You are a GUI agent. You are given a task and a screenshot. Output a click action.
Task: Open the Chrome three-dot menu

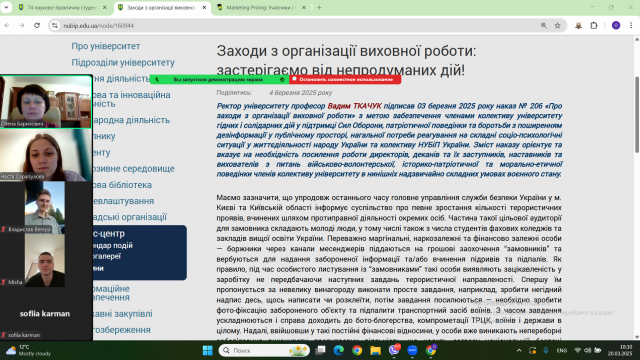click(631, 25)
